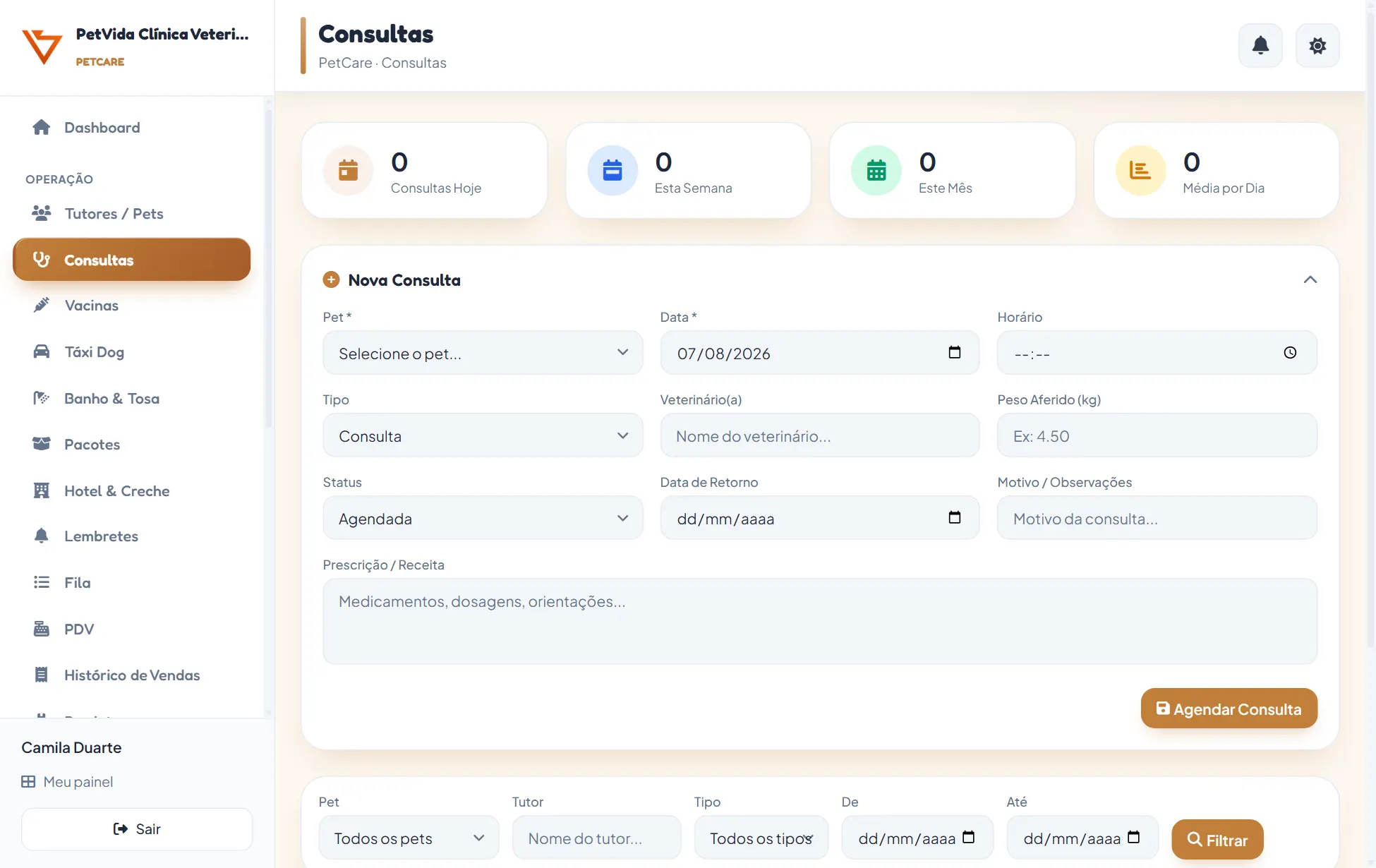This screenshot has height=868, width=1376.
Task: Click the Agendar Consulta button
Action: tap(1229, 709)
